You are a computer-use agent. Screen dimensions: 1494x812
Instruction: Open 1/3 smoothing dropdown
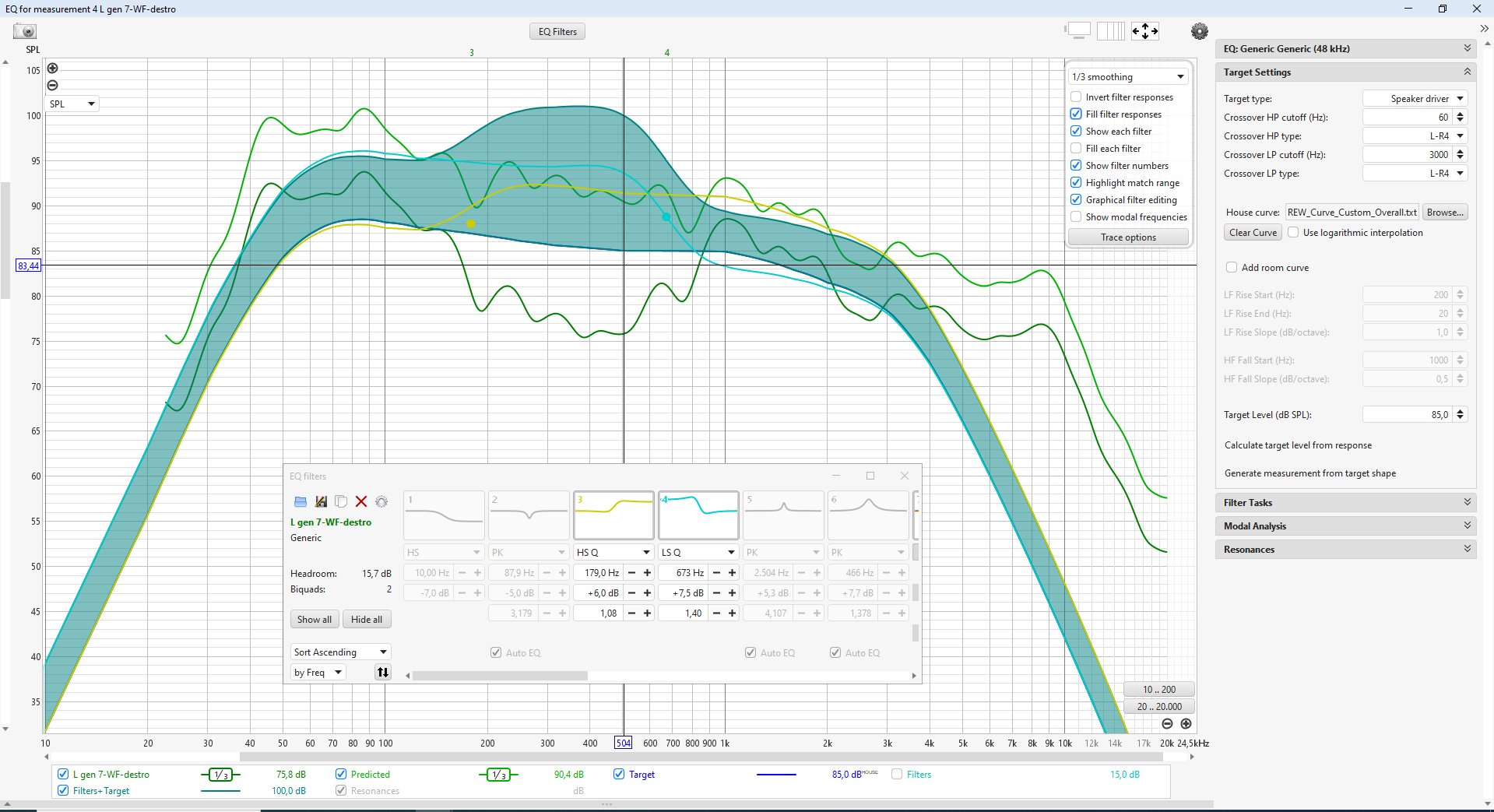[x=1127, y=76]
